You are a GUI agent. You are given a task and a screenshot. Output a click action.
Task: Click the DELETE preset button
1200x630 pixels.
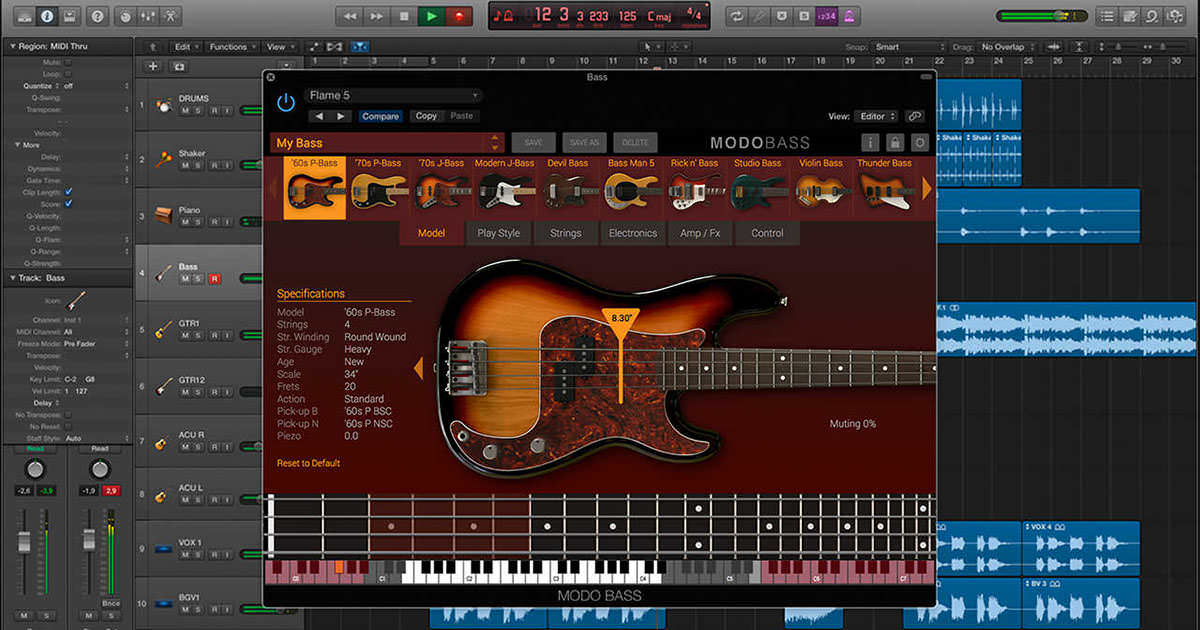click(633, 143)
